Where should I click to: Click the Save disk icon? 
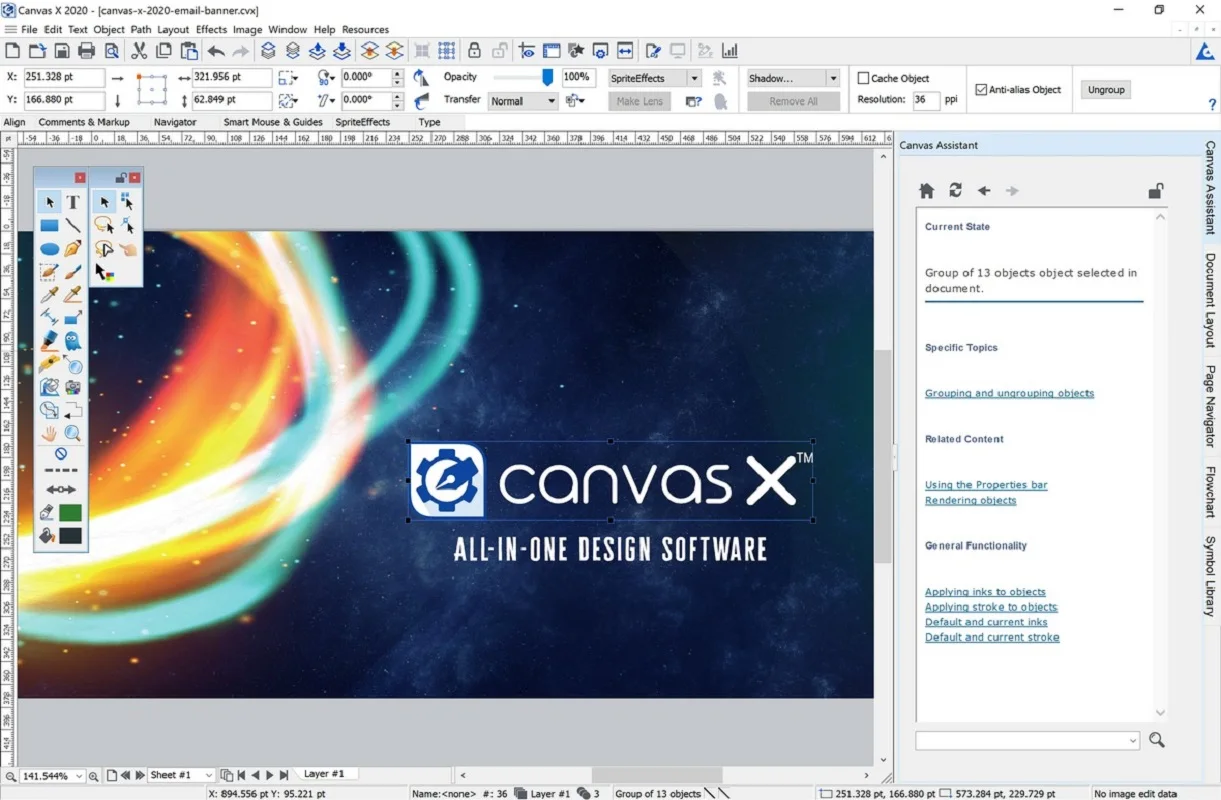62,51
